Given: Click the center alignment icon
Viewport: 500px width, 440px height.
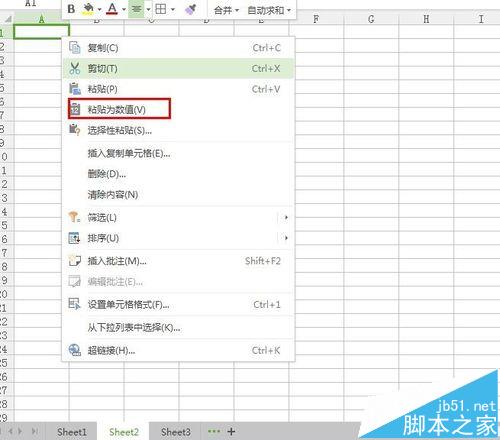Looking at the screenshot, I should point(136,9).
